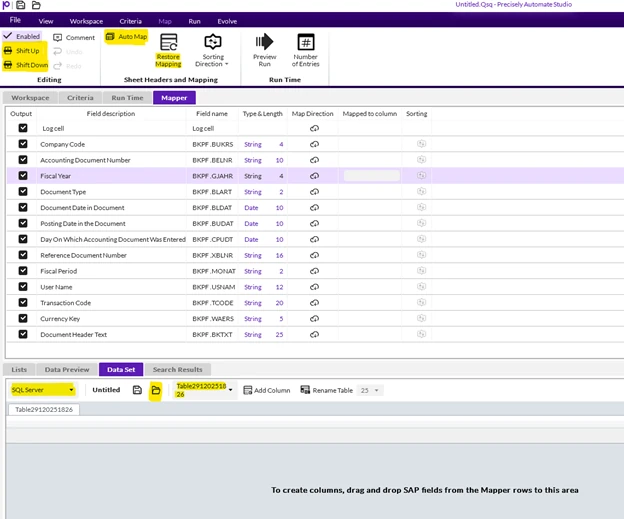
Task: Open the Evolve ribbon tab
Action: click(x=227, y=21)
